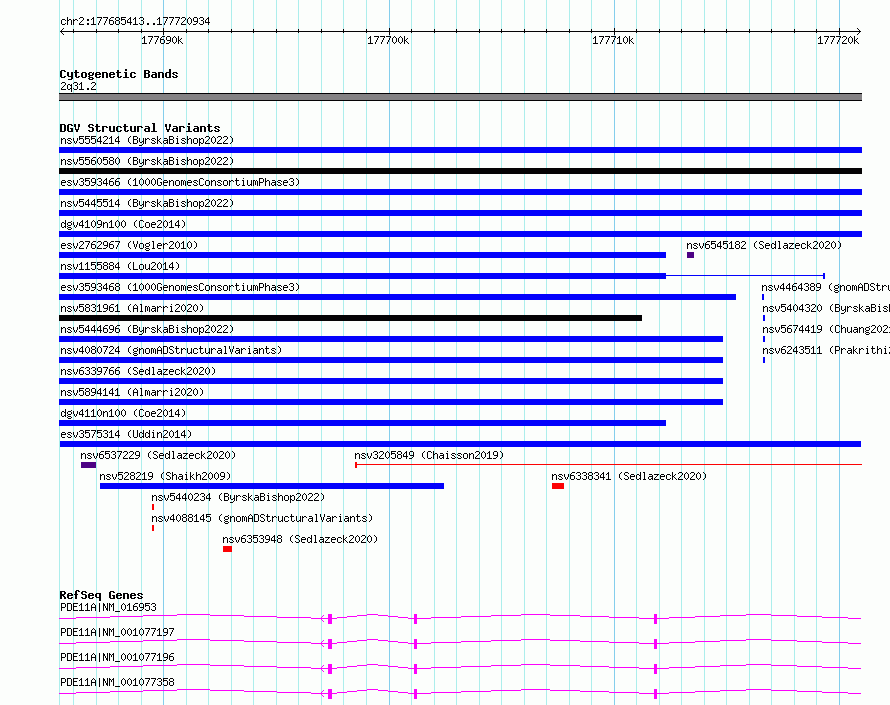Open the esv3593466 1000GenomesConsortiumPhase3 label
Viewport: 890px width, 705px height.
coord(180,182)
